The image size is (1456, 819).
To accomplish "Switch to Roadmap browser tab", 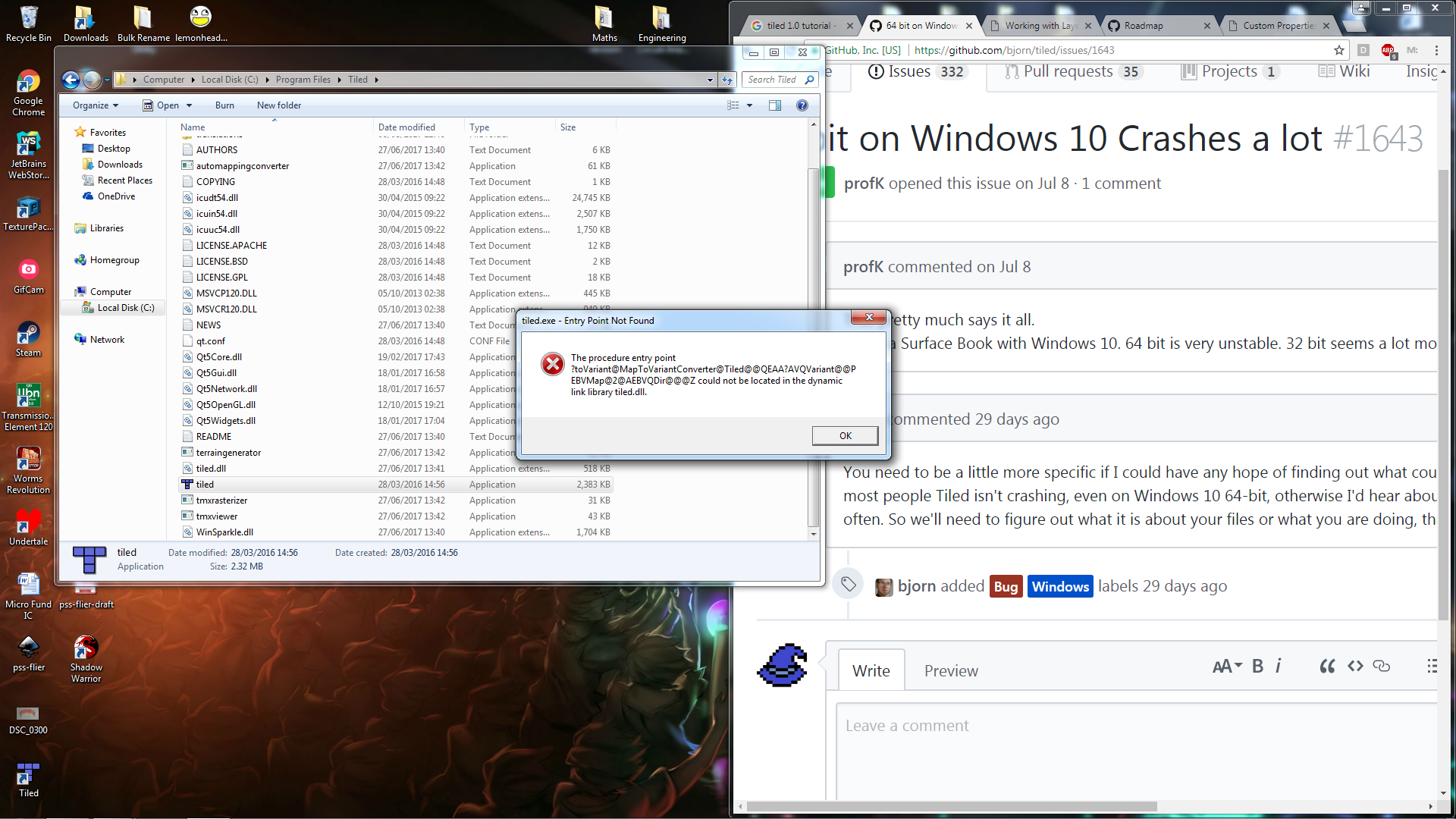I will (x=1159, y=26).
